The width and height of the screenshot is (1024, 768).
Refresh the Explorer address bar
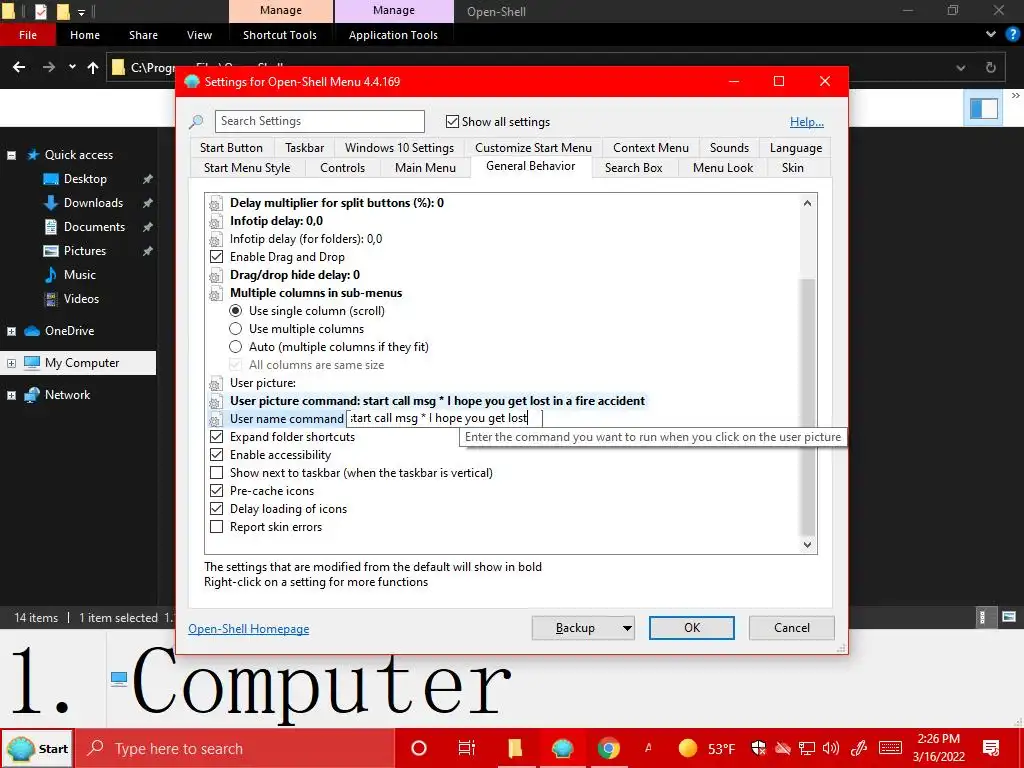(x=991, y=67)
